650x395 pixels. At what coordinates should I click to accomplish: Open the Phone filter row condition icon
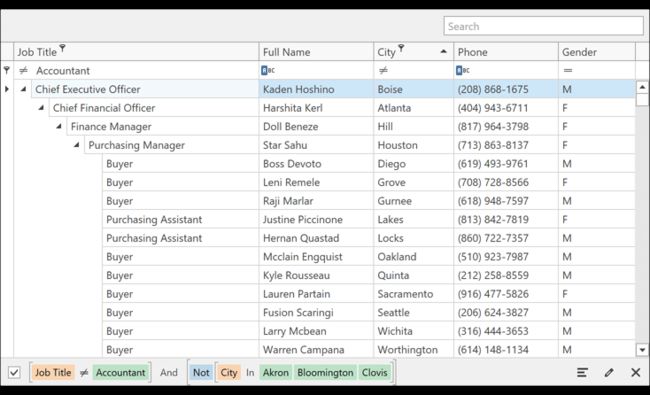[463, 70]
